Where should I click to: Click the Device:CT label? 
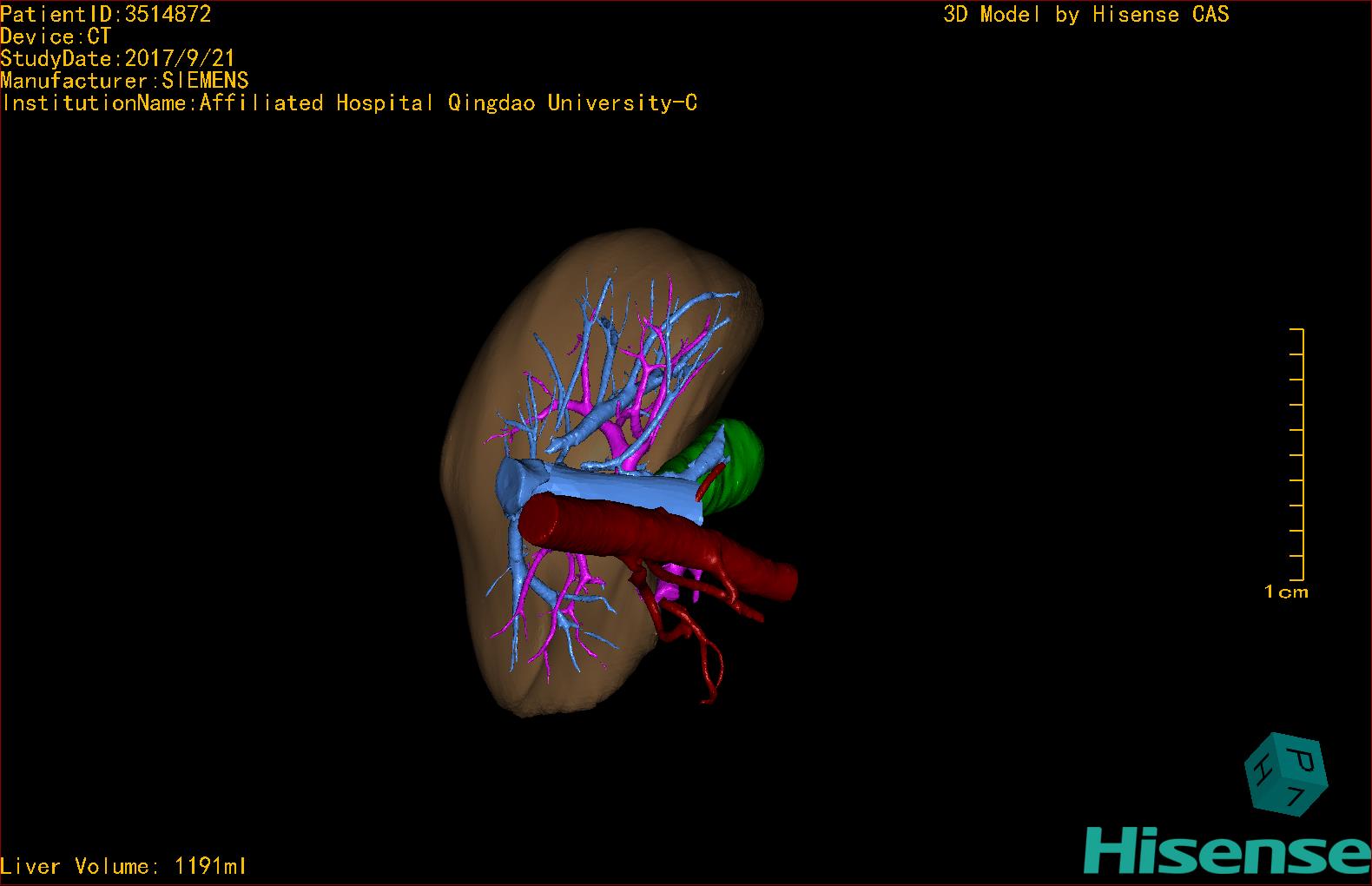coord(56,36)
